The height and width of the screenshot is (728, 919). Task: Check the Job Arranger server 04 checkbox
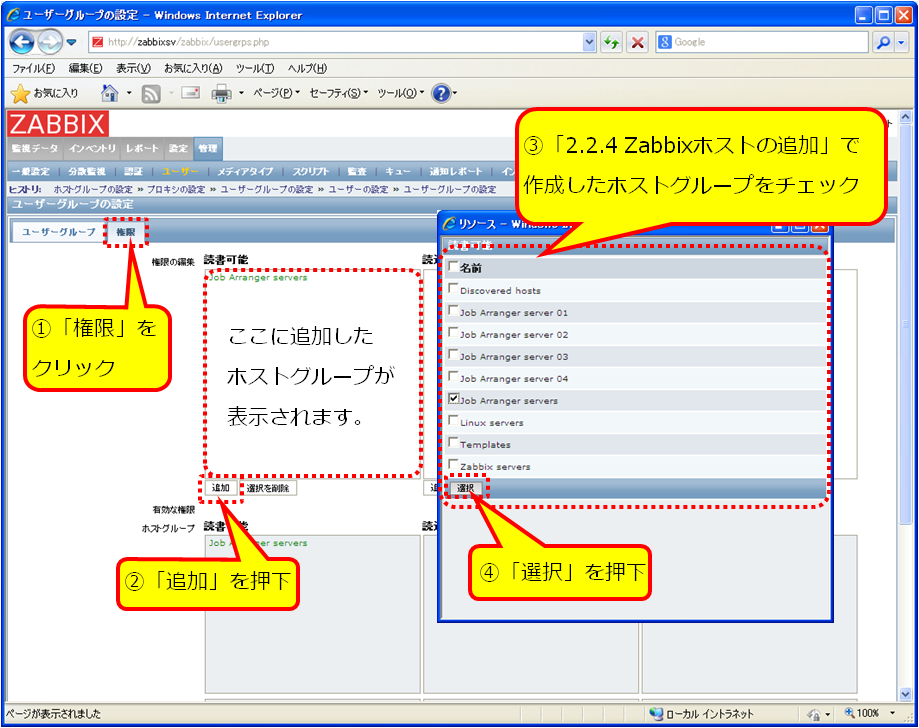point(453,376)
